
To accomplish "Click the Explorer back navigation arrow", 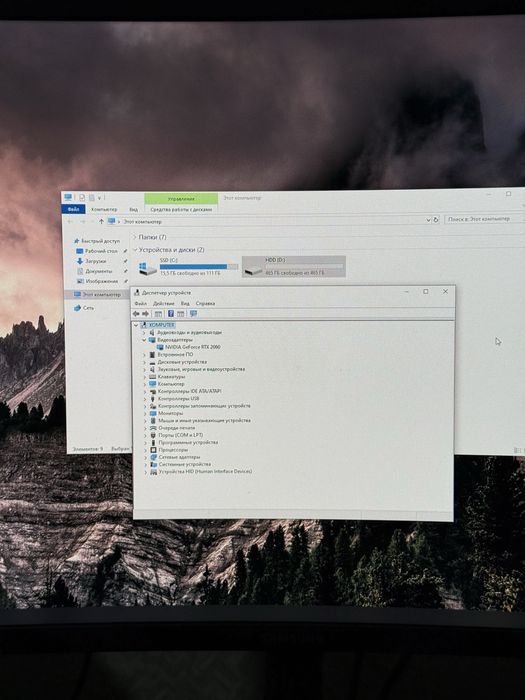I will pyautogui.click(x=71, y=222).
